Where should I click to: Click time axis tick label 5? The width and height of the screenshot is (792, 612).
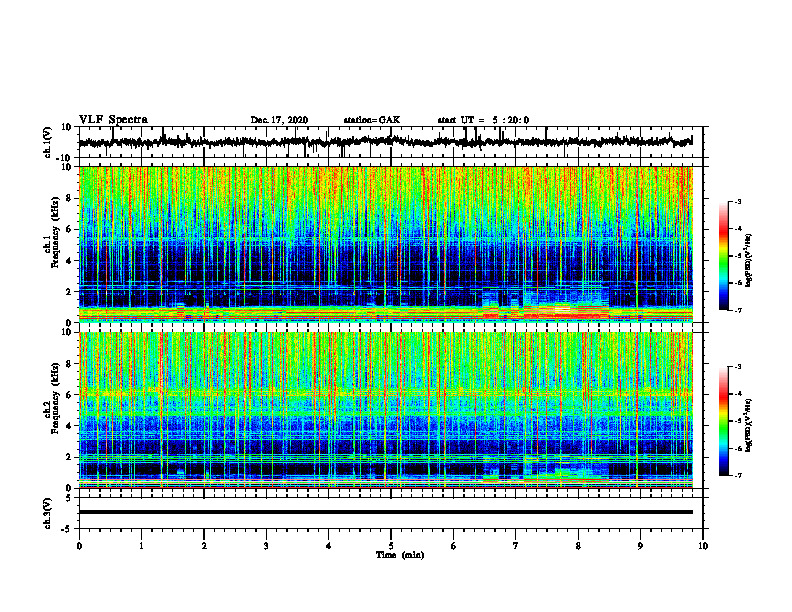point(391,546)
